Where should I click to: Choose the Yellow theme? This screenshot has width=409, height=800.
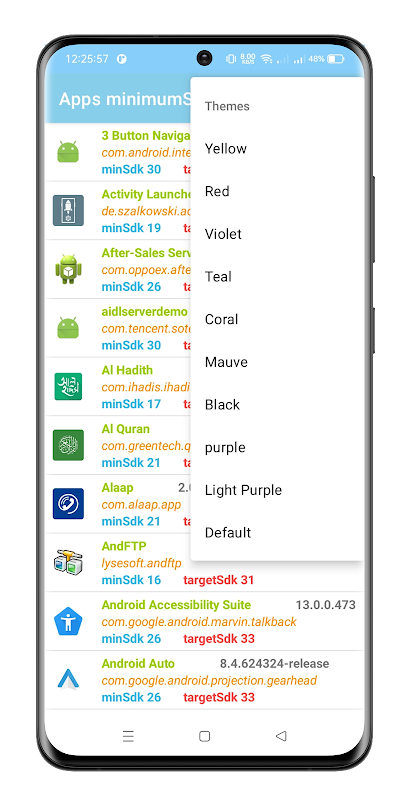(277, 149)
